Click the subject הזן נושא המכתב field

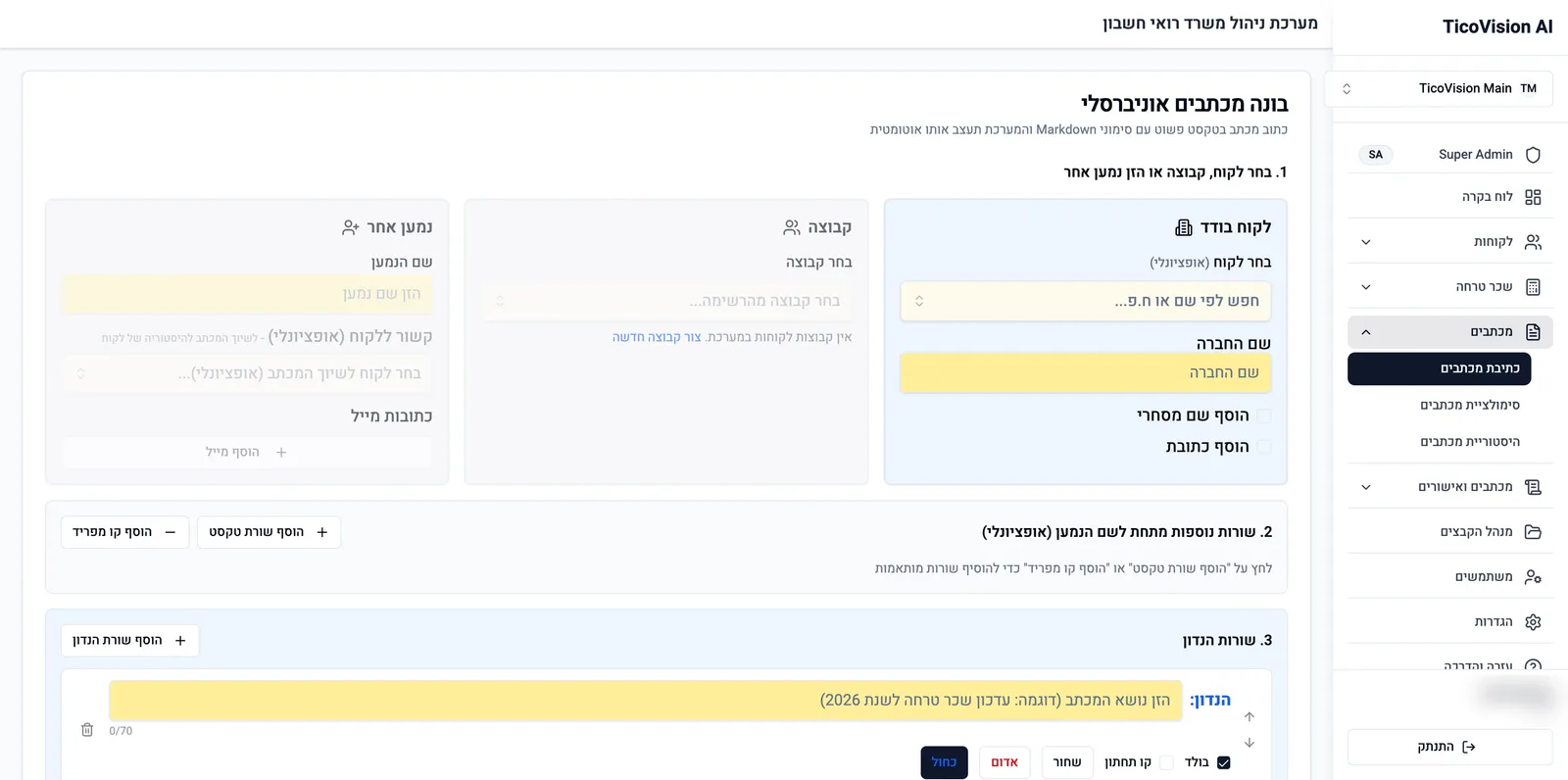tap(646, 701)
